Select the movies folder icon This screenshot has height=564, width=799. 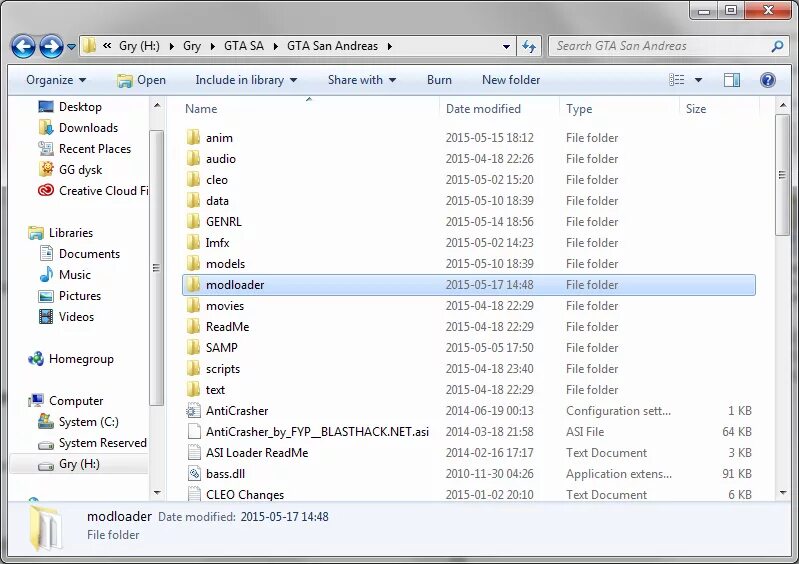tap(193, 305)
